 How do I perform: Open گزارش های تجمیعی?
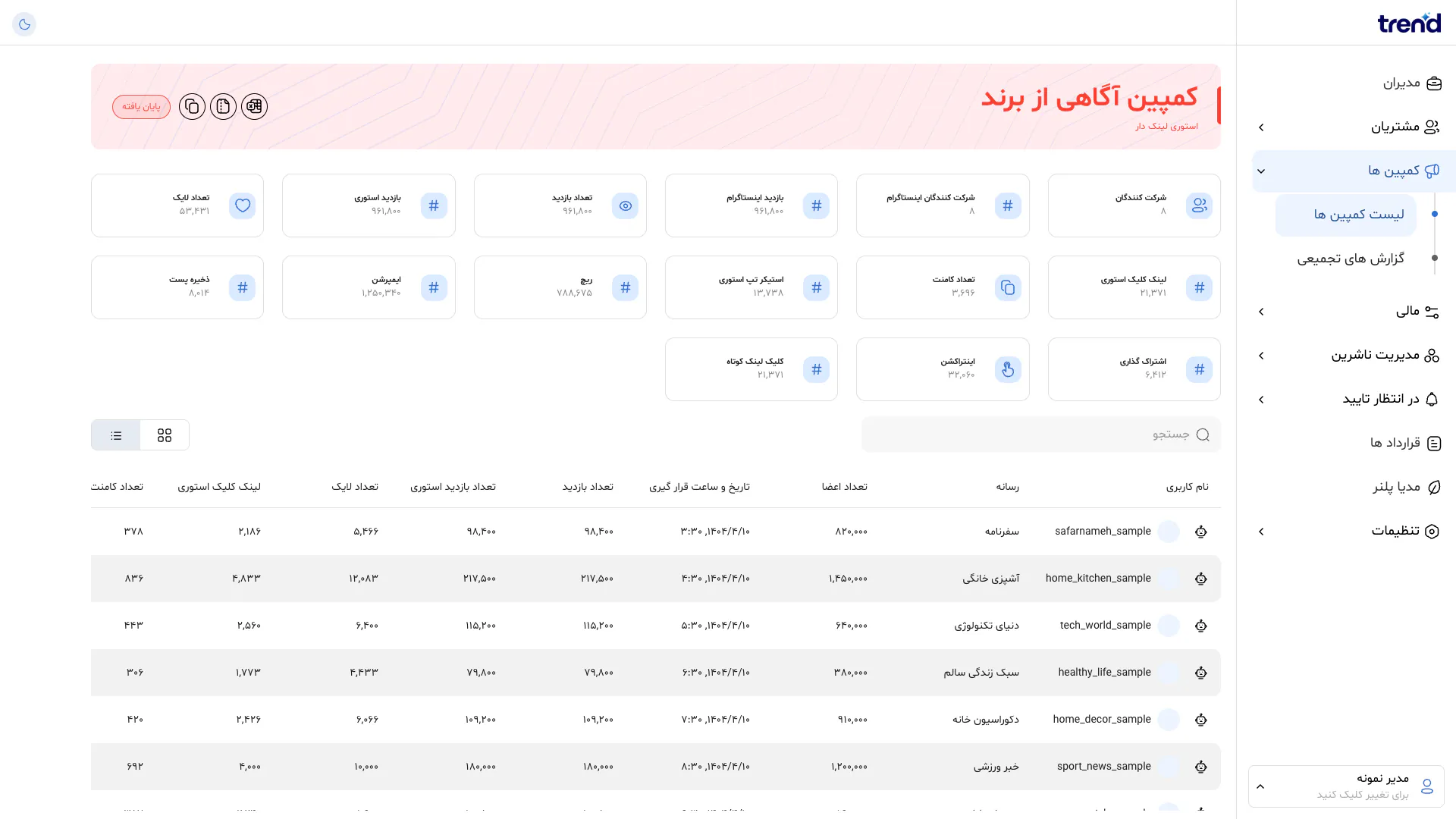click(x=1351, y=259)
